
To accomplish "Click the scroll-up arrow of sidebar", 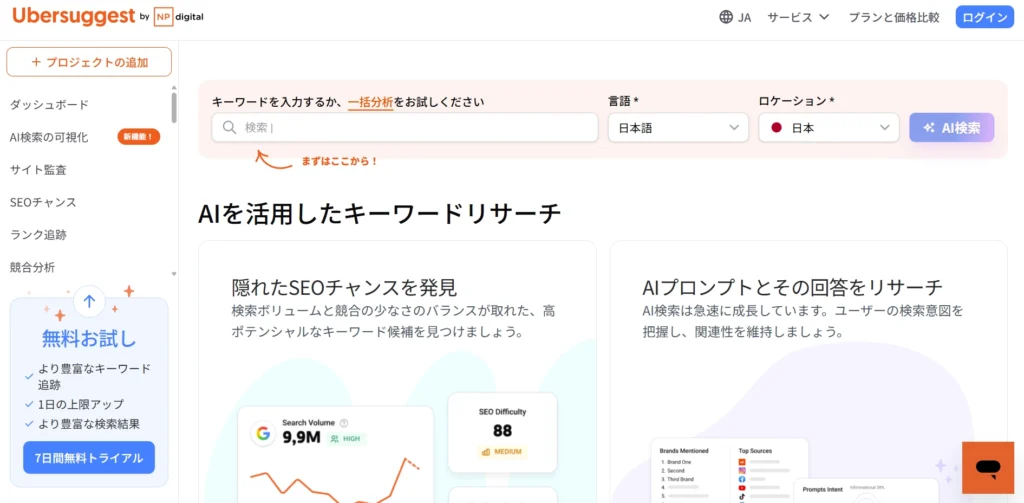I will [174, 88].
